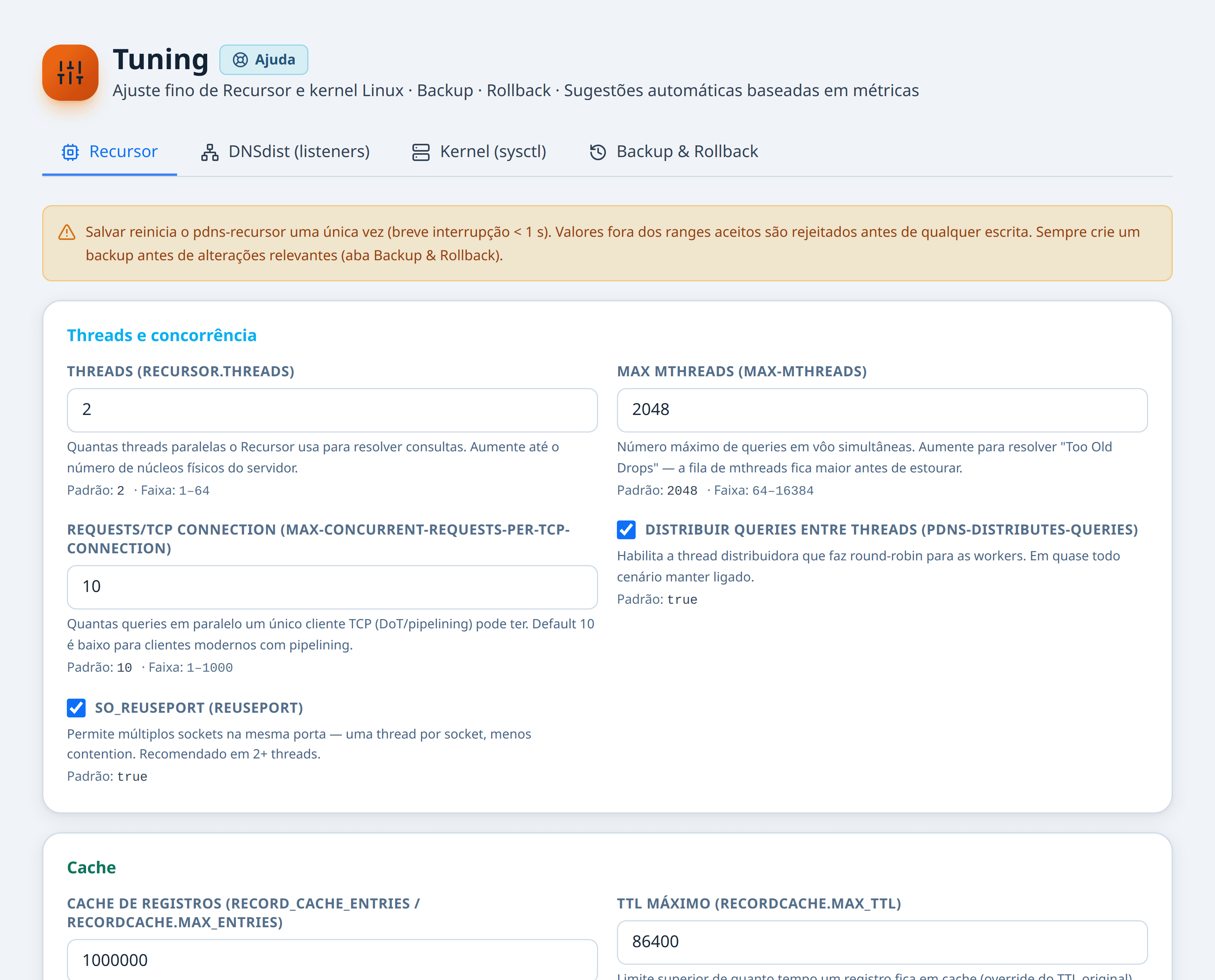The height and width of the screenshot is (980, 1215).
Task: Focus the TTL máximo input field
Action: point(882,942)
